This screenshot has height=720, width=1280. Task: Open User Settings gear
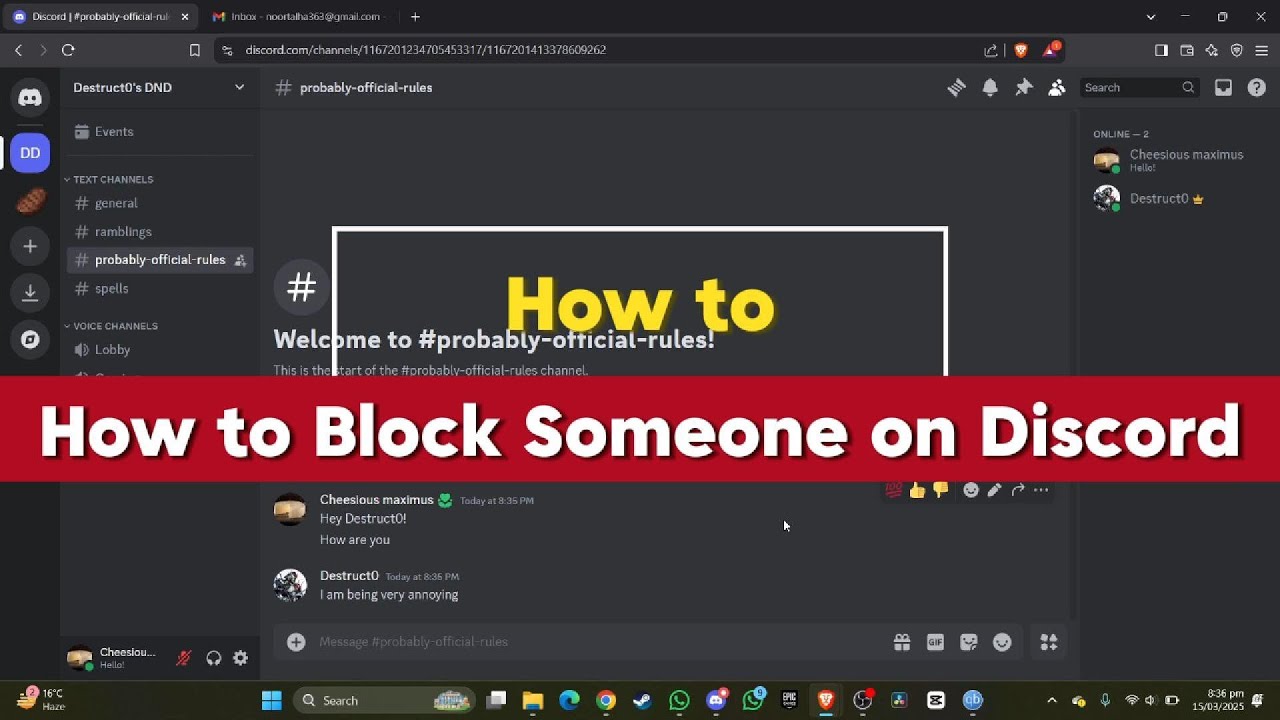(240, 658)
